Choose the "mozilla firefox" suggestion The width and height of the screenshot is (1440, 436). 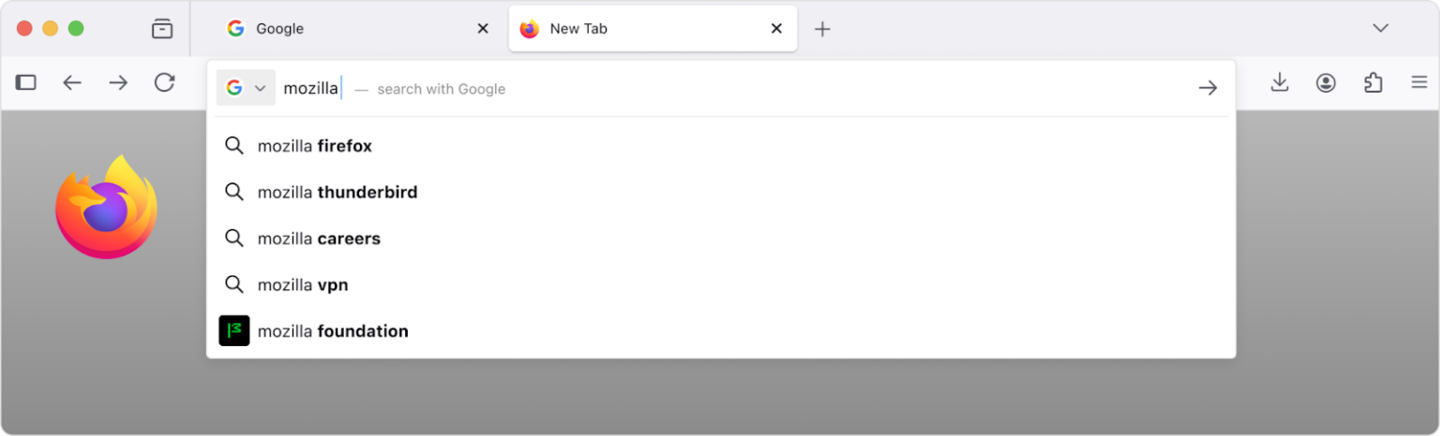click(315, 146)
